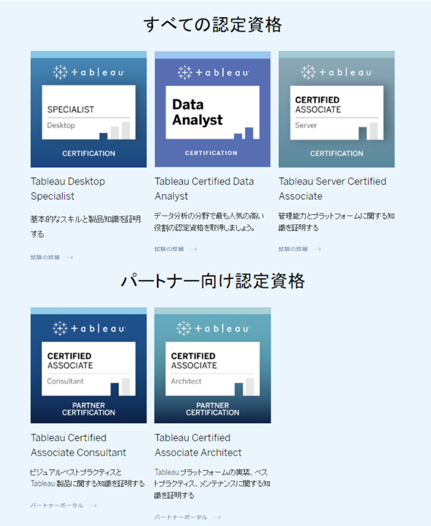Open パートナーポータル link under Associate Consultant
This screenshot has width=431, height=526.
[x=57, y=505]
